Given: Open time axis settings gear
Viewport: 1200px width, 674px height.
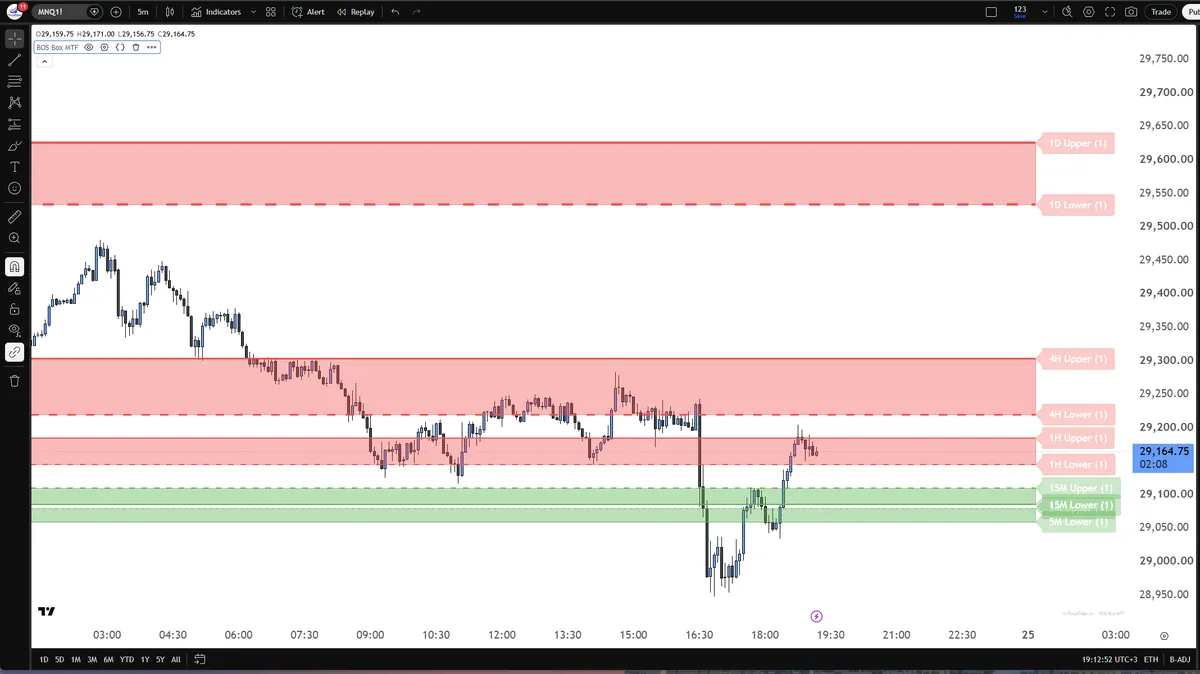Looking at the screenshot, I should pyautogui.click(x=1164, y=635).
